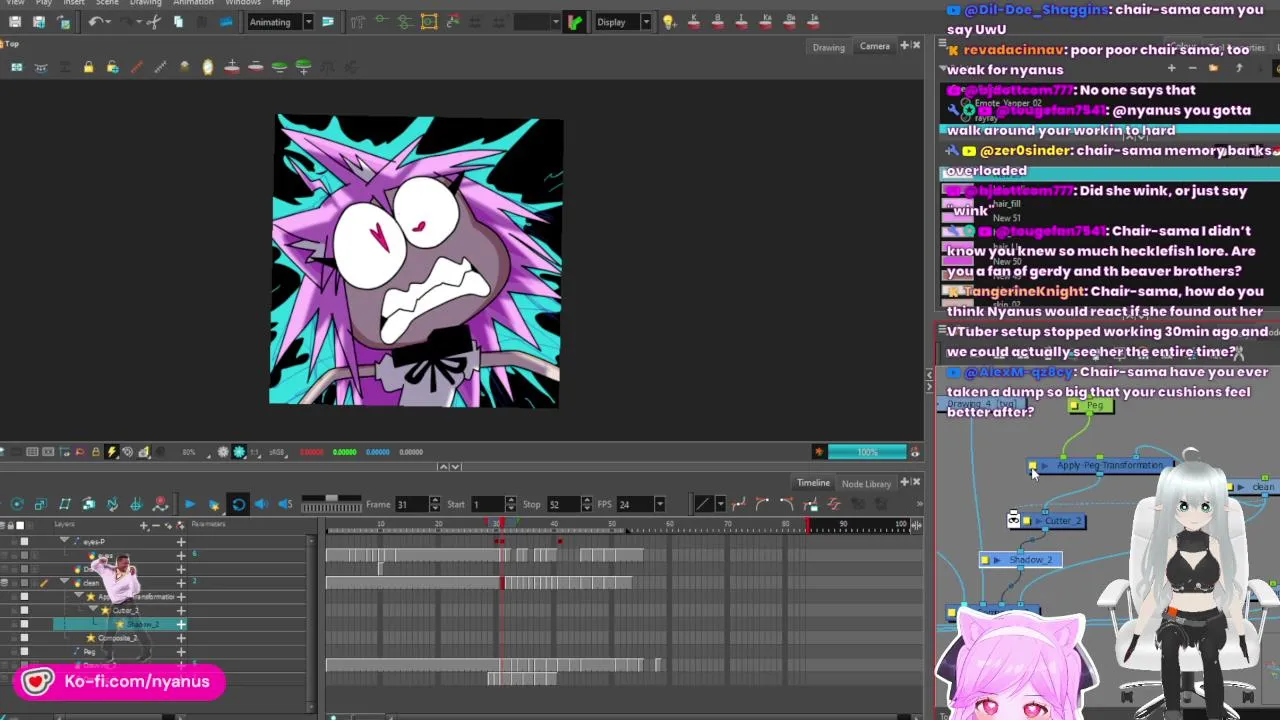Click the Shadow_2 node in the Node view

pos(1022,560)
